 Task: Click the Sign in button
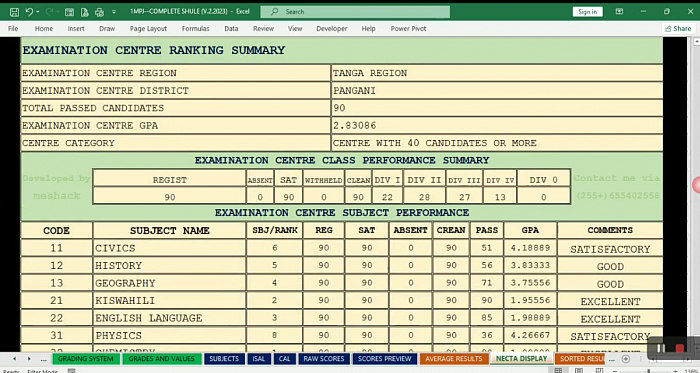coord(588,12)
